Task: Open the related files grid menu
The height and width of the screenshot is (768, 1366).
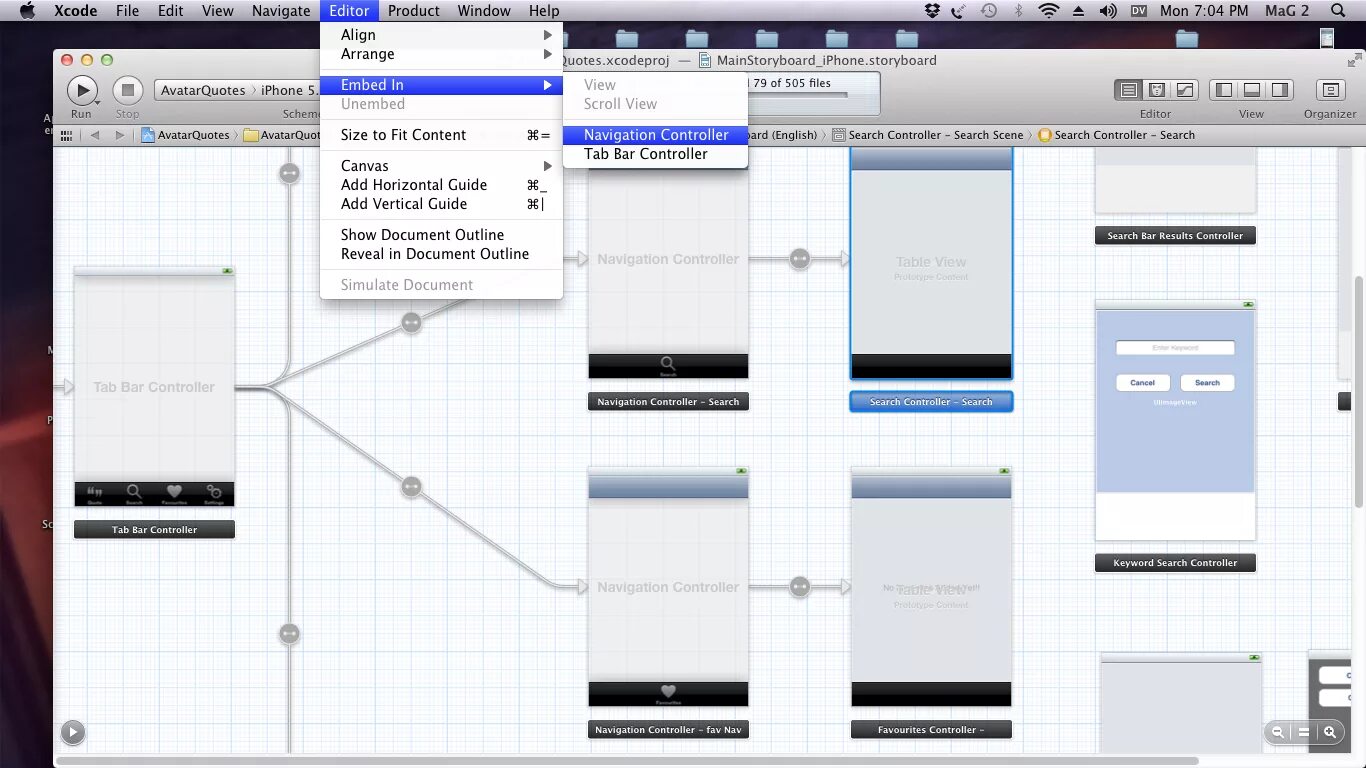Action: pyautogui.click(x=68, y=135)
